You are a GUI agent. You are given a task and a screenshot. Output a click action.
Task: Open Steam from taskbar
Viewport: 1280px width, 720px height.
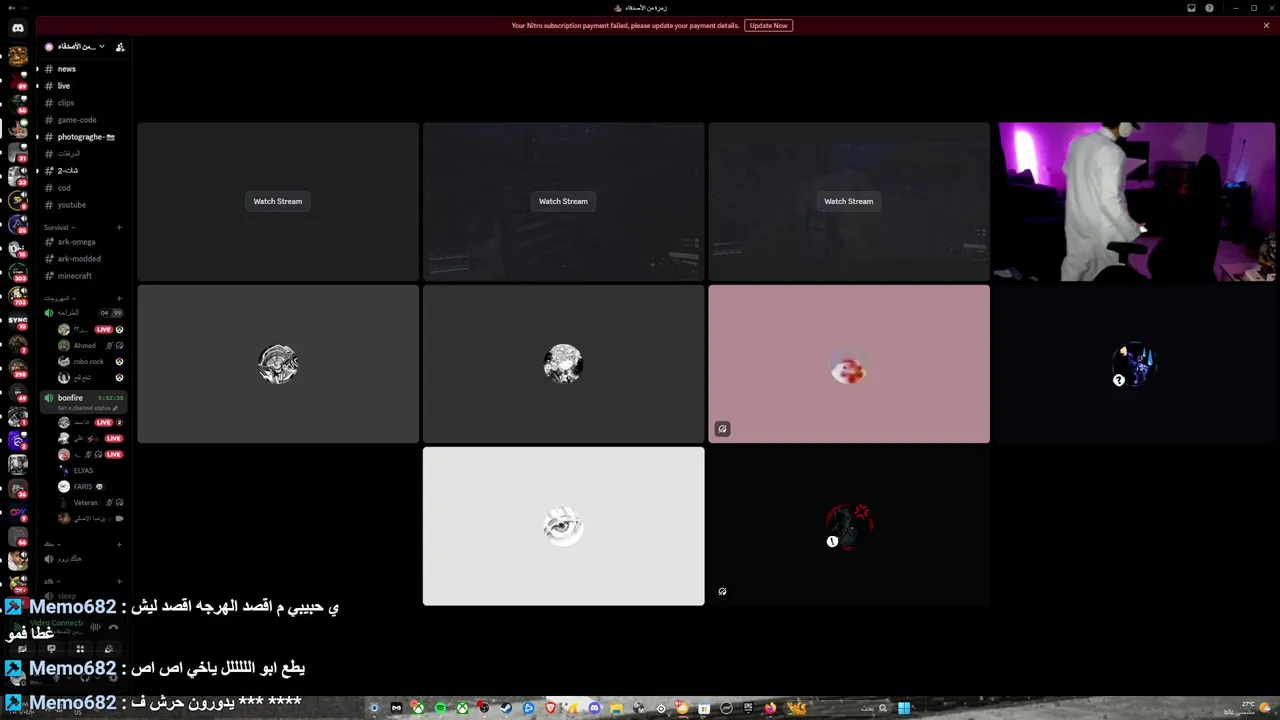pyautogui.click(x=506, y=708)
